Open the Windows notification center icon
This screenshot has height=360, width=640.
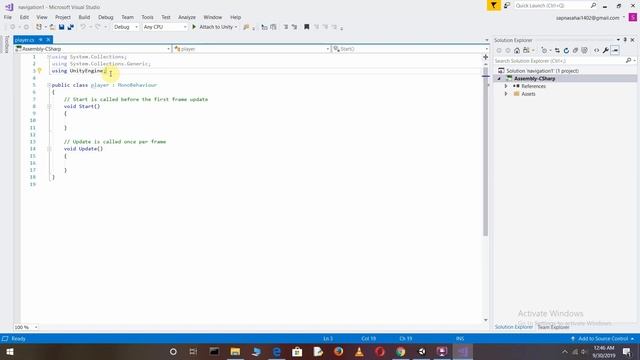point(627,351)
